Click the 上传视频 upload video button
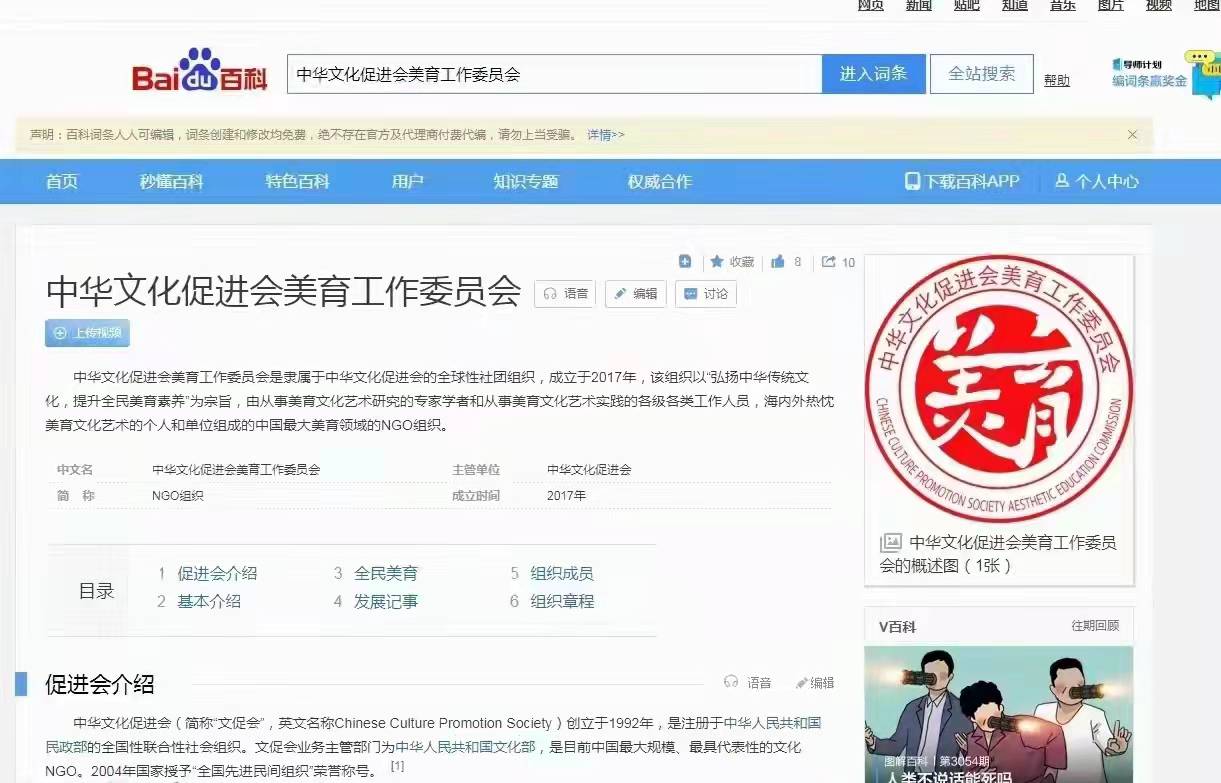Screen dimensions: 1221x783 pyautogui.click(x=87, y=333)
